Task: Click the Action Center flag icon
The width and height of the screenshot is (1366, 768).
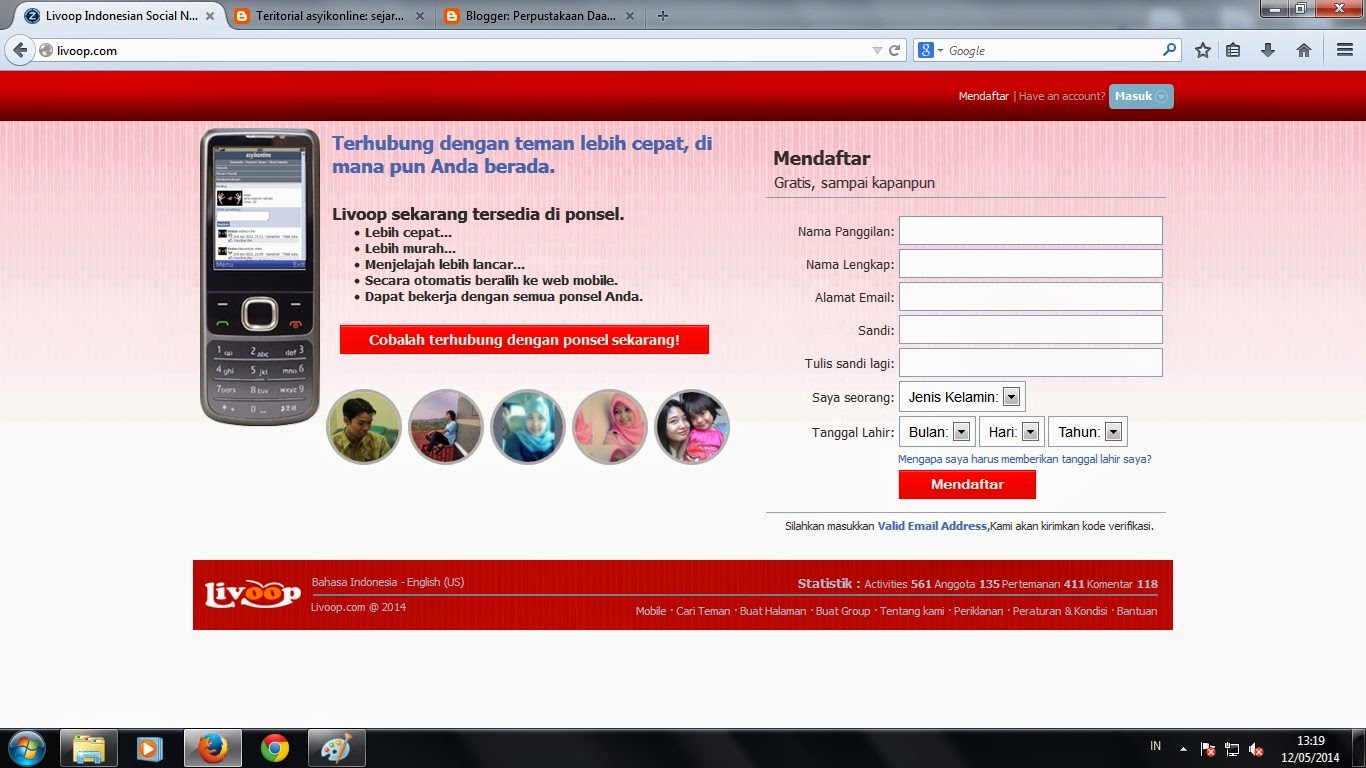Action: click(x=1208, y=749)
